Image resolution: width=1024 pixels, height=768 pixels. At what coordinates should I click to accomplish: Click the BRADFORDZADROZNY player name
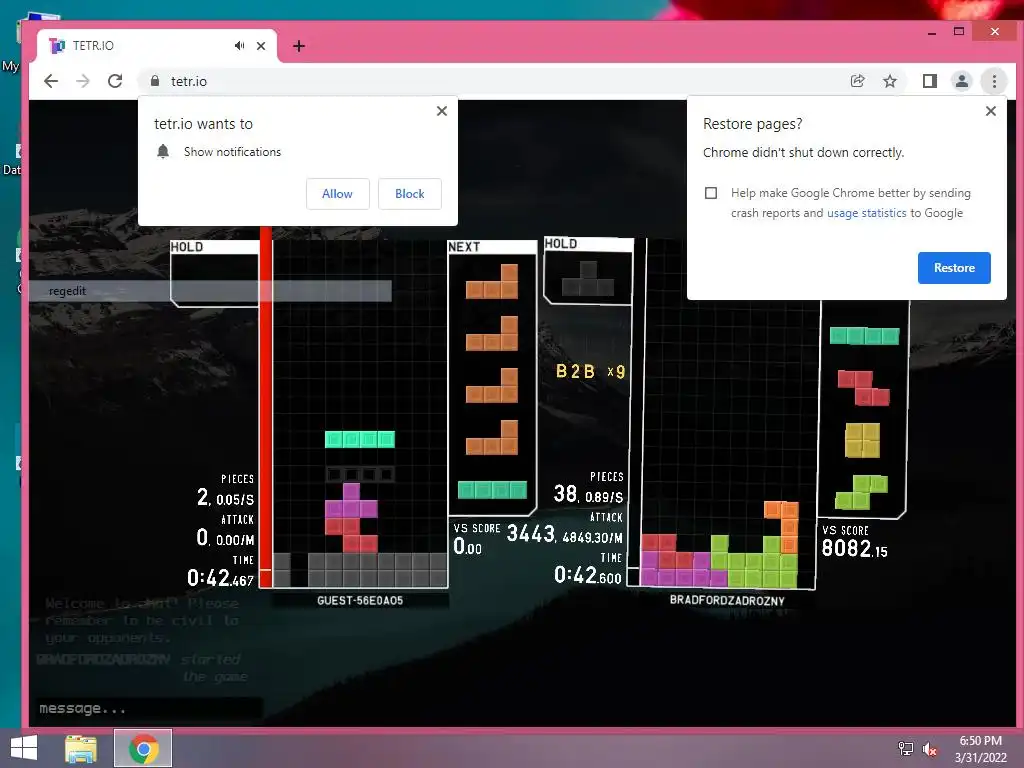(727, 600)
